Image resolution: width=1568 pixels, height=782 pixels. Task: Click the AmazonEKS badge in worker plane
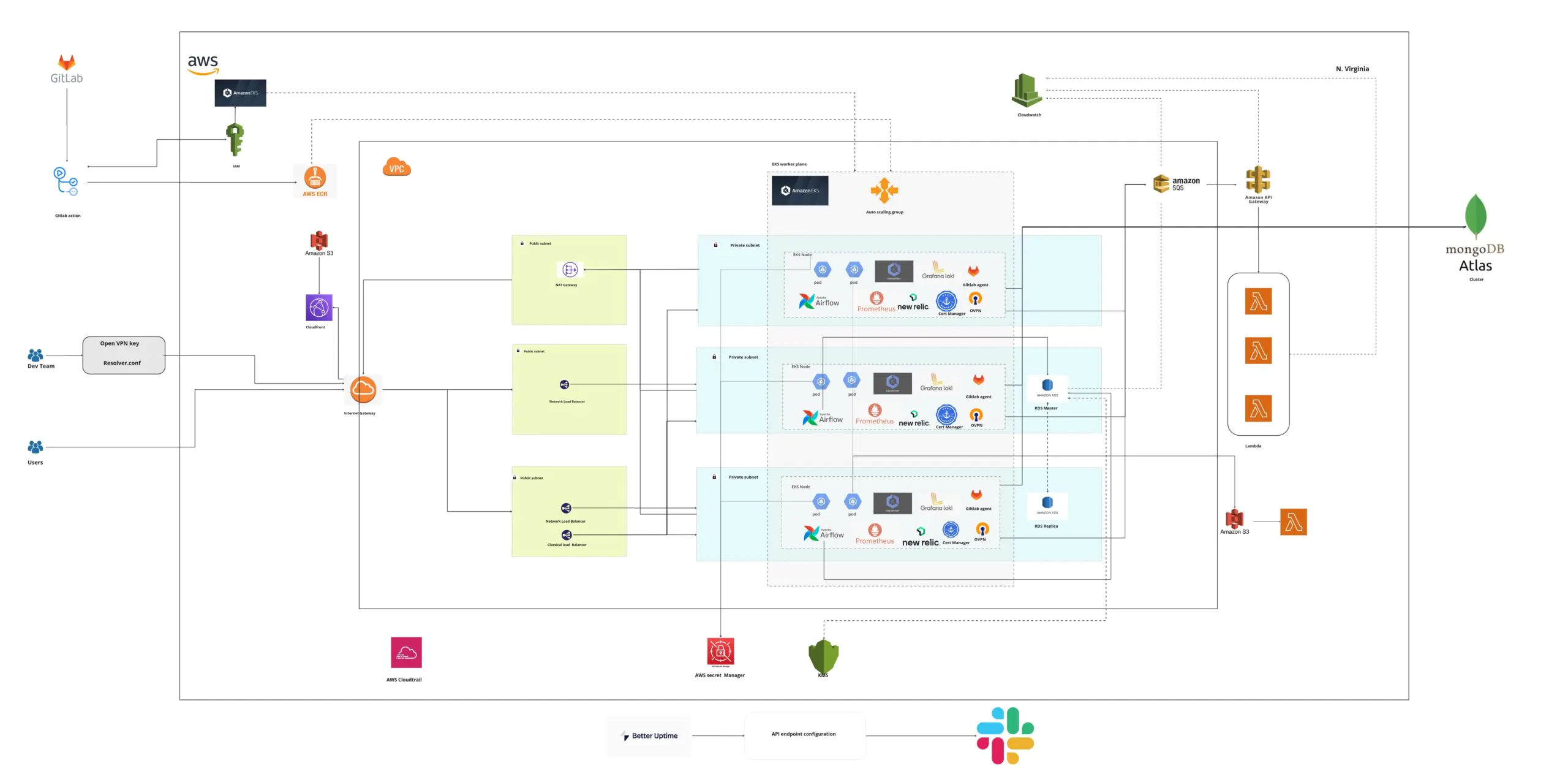[x=800, y=191]
